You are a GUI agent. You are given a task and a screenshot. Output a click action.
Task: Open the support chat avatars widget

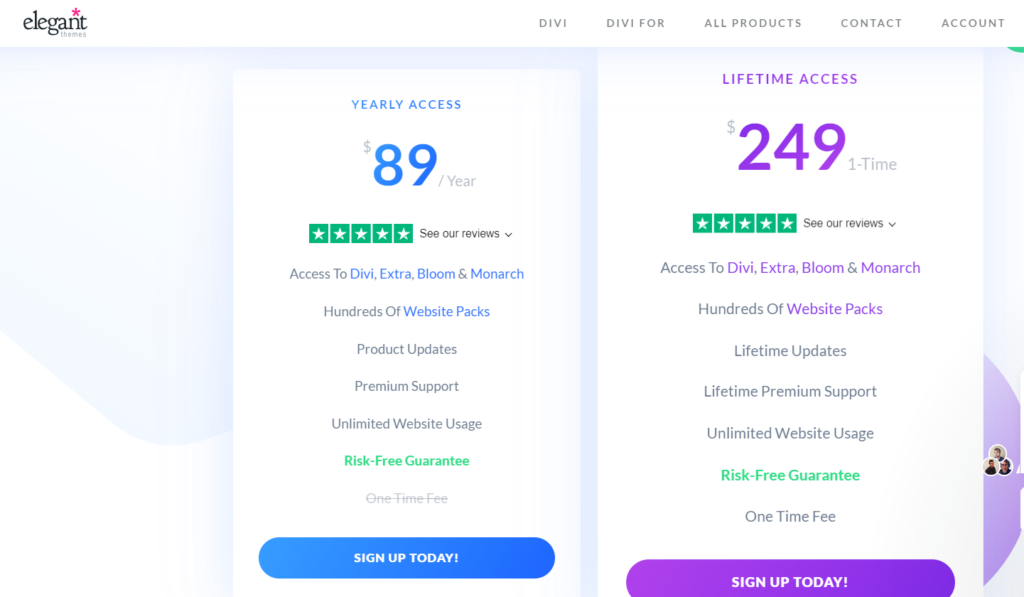pos(997,461)
